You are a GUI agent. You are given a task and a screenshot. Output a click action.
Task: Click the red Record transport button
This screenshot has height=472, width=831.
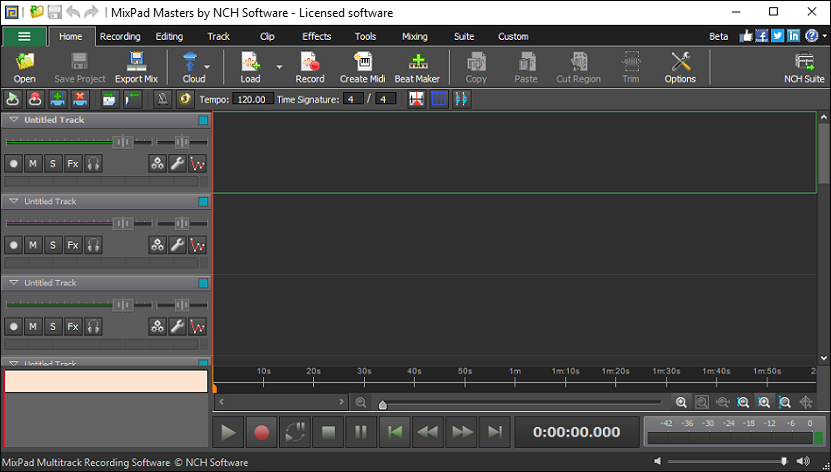(x=261, y=432)
